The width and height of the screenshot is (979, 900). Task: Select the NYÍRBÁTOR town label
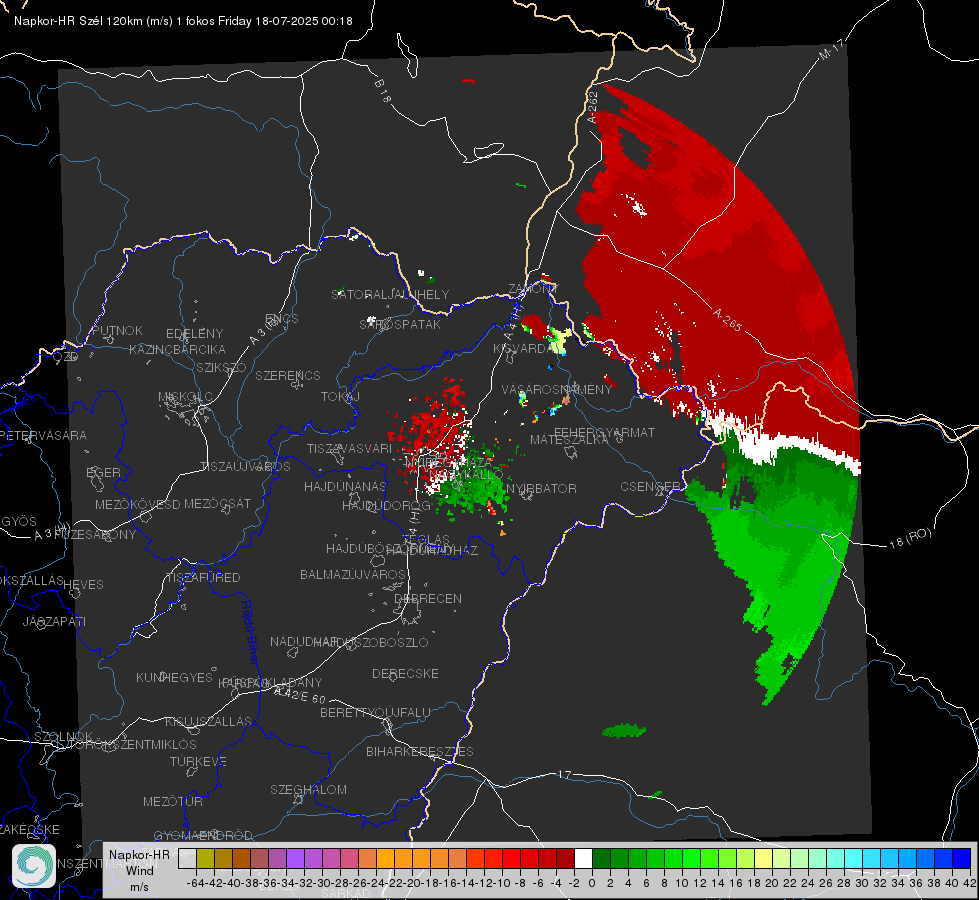pos(541,488)
